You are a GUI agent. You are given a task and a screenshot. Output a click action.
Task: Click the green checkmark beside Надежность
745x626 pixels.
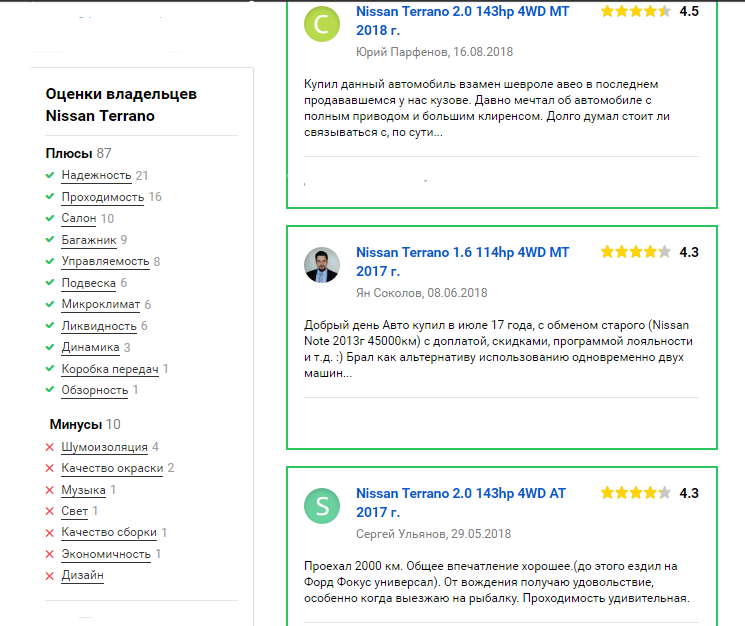(x=50, y=175)
